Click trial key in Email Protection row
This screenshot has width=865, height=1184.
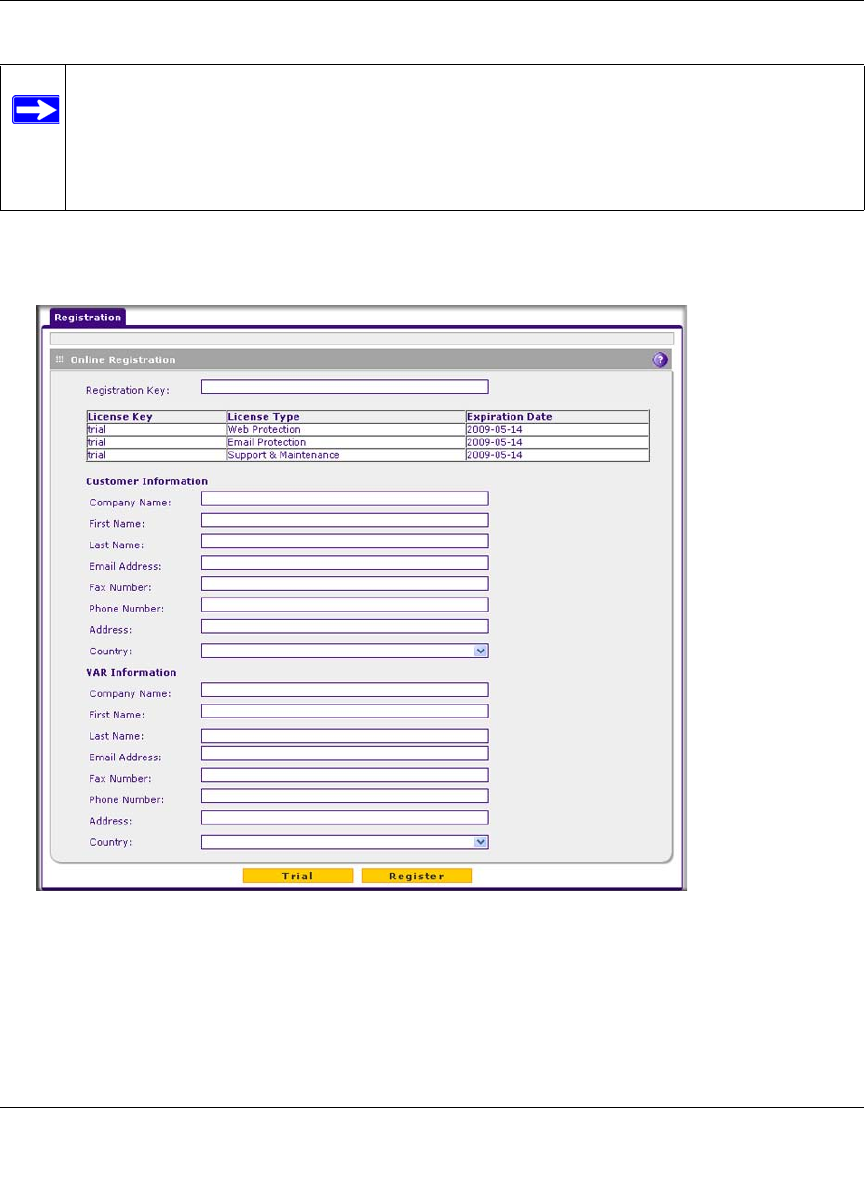click(x=156, y=442)
